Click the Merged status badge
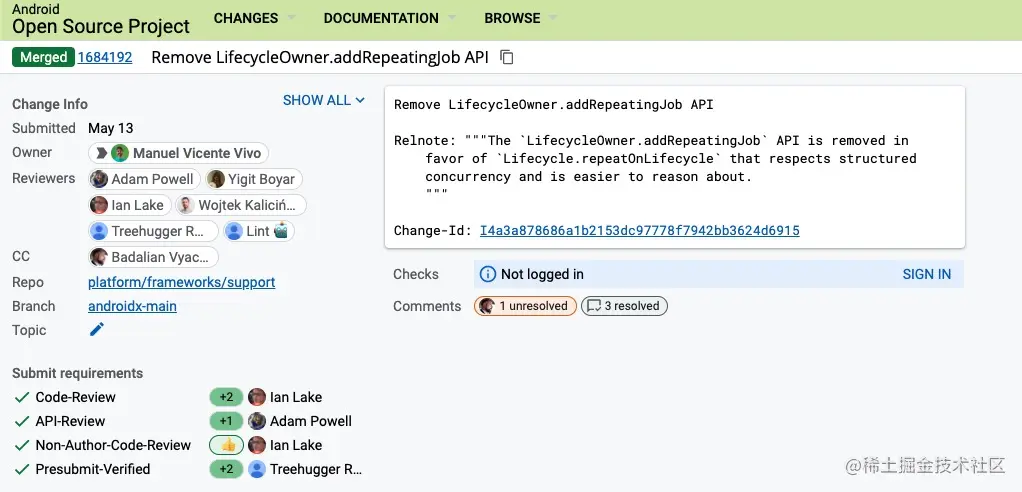The width and height of the screenshot is (1022, 492). pos(43,57)
